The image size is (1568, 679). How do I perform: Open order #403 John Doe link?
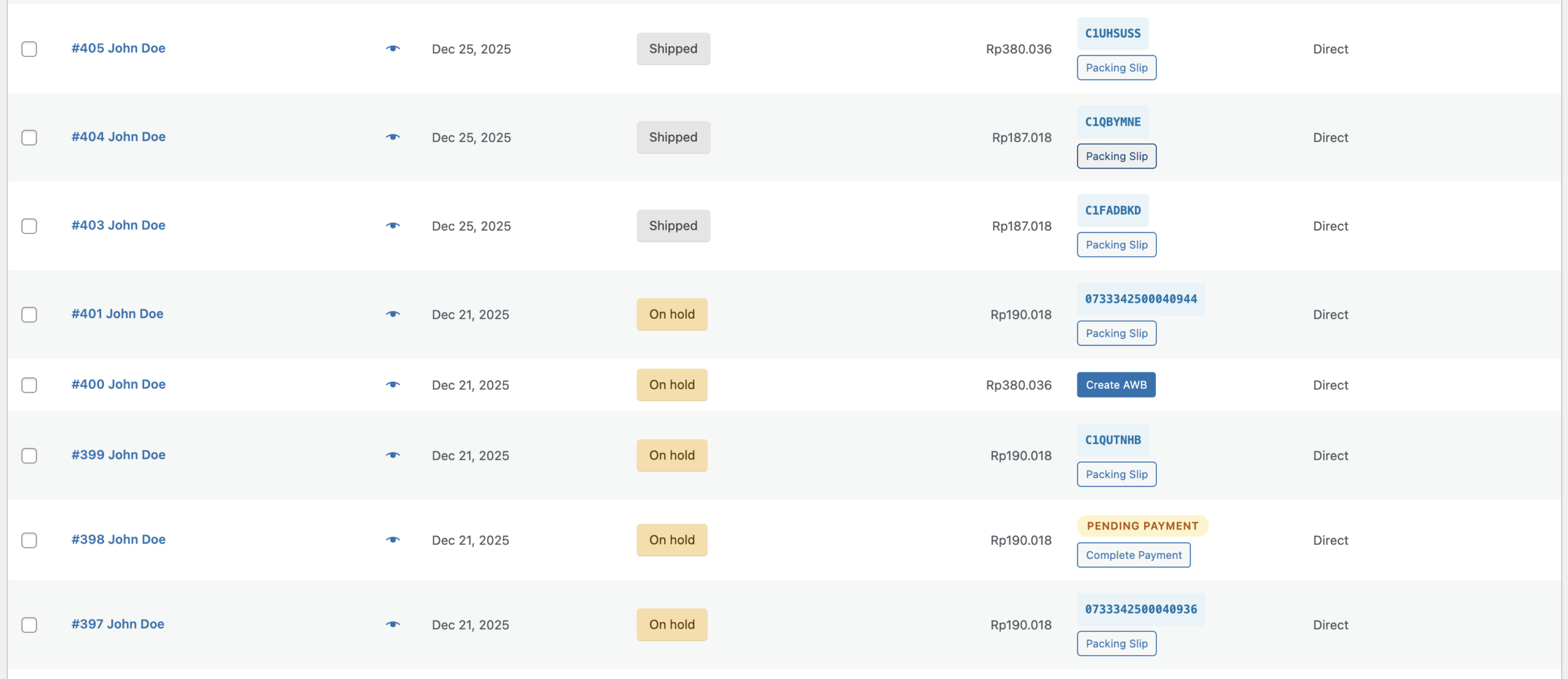118,225
